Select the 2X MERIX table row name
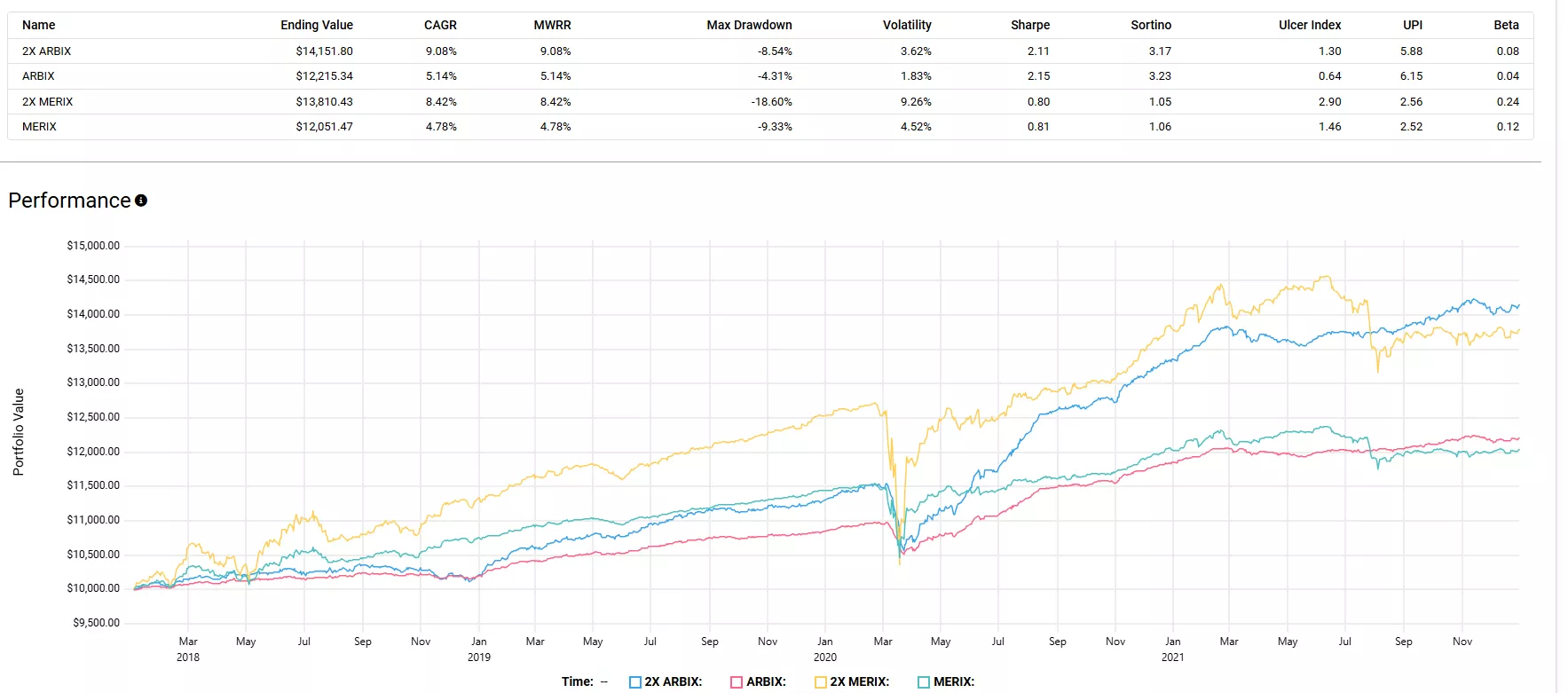The height and width of the screenshot is (693, 1568). point(48,102)
